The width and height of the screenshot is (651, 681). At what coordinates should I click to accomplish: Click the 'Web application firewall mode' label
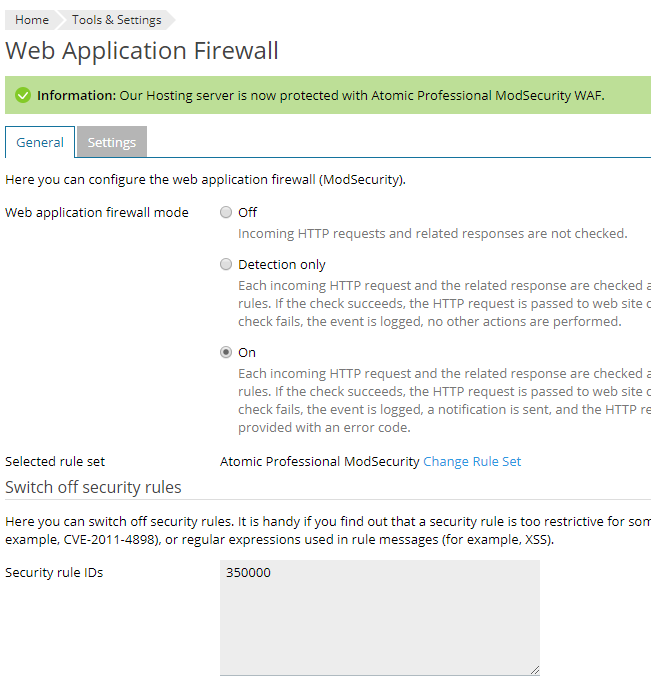(97, 212)
